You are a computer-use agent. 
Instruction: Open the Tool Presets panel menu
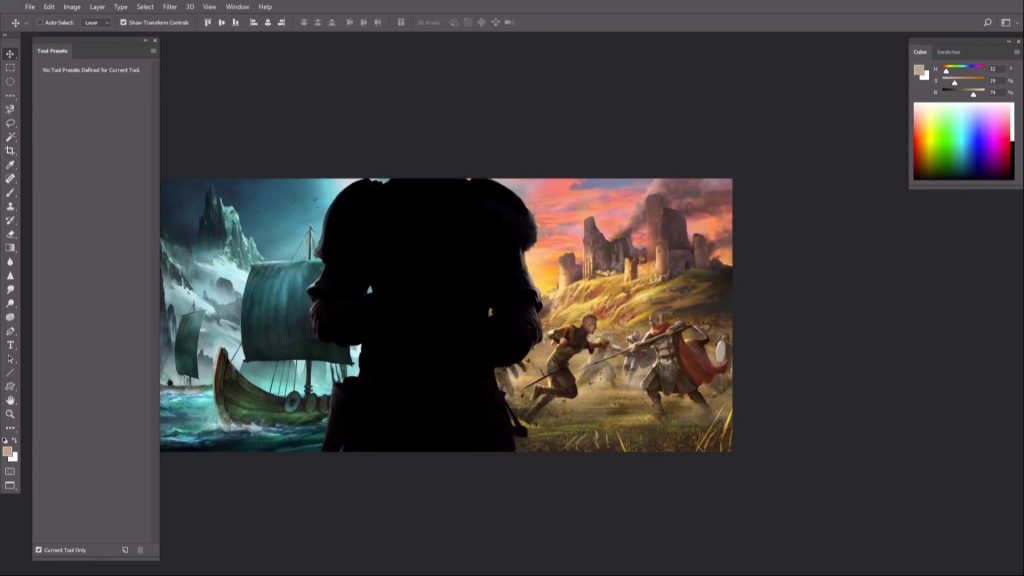[x=153, y=50]
